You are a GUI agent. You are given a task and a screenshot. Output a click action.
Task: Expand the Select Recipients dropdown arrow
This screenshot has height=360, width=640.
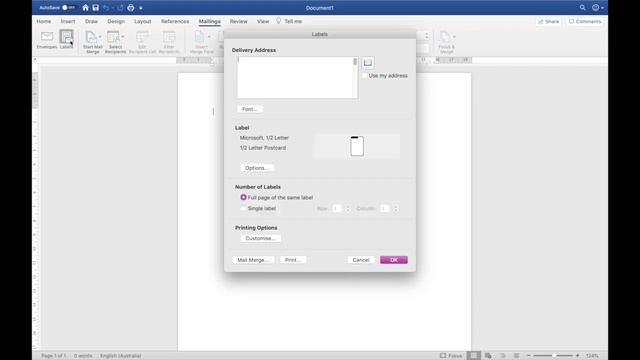coord(122,36)
